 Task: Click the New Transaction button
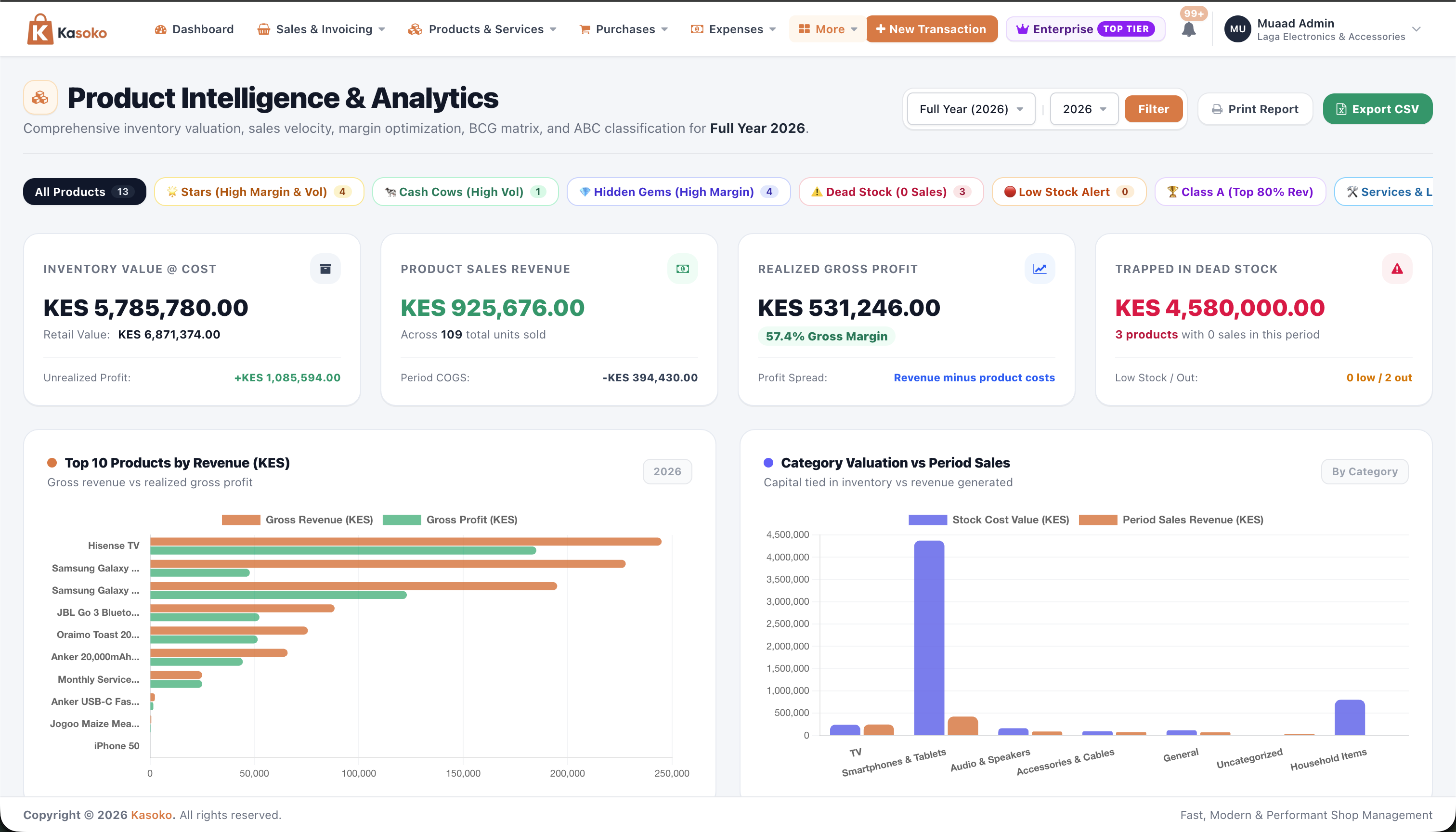point(932,29)
